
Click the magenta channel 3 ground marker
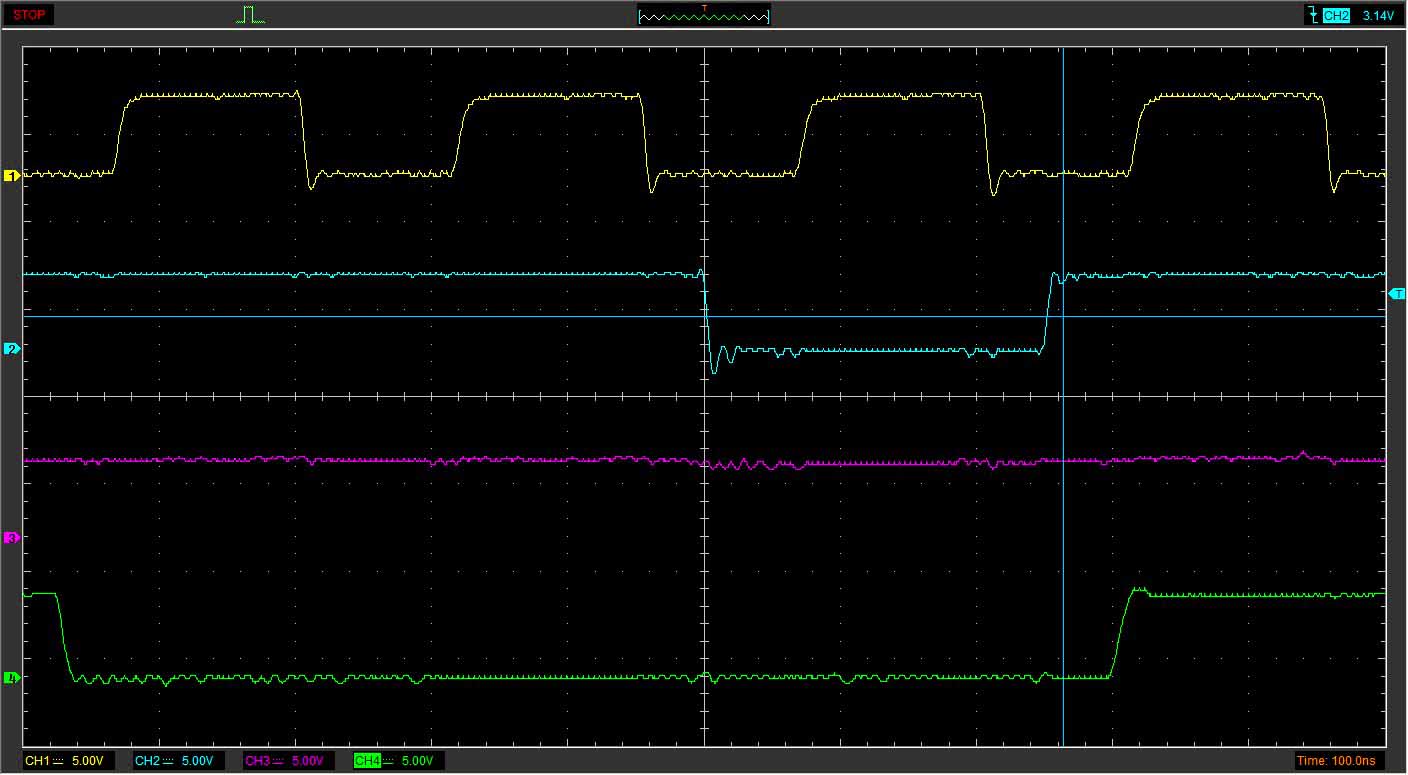coord(12,538)
